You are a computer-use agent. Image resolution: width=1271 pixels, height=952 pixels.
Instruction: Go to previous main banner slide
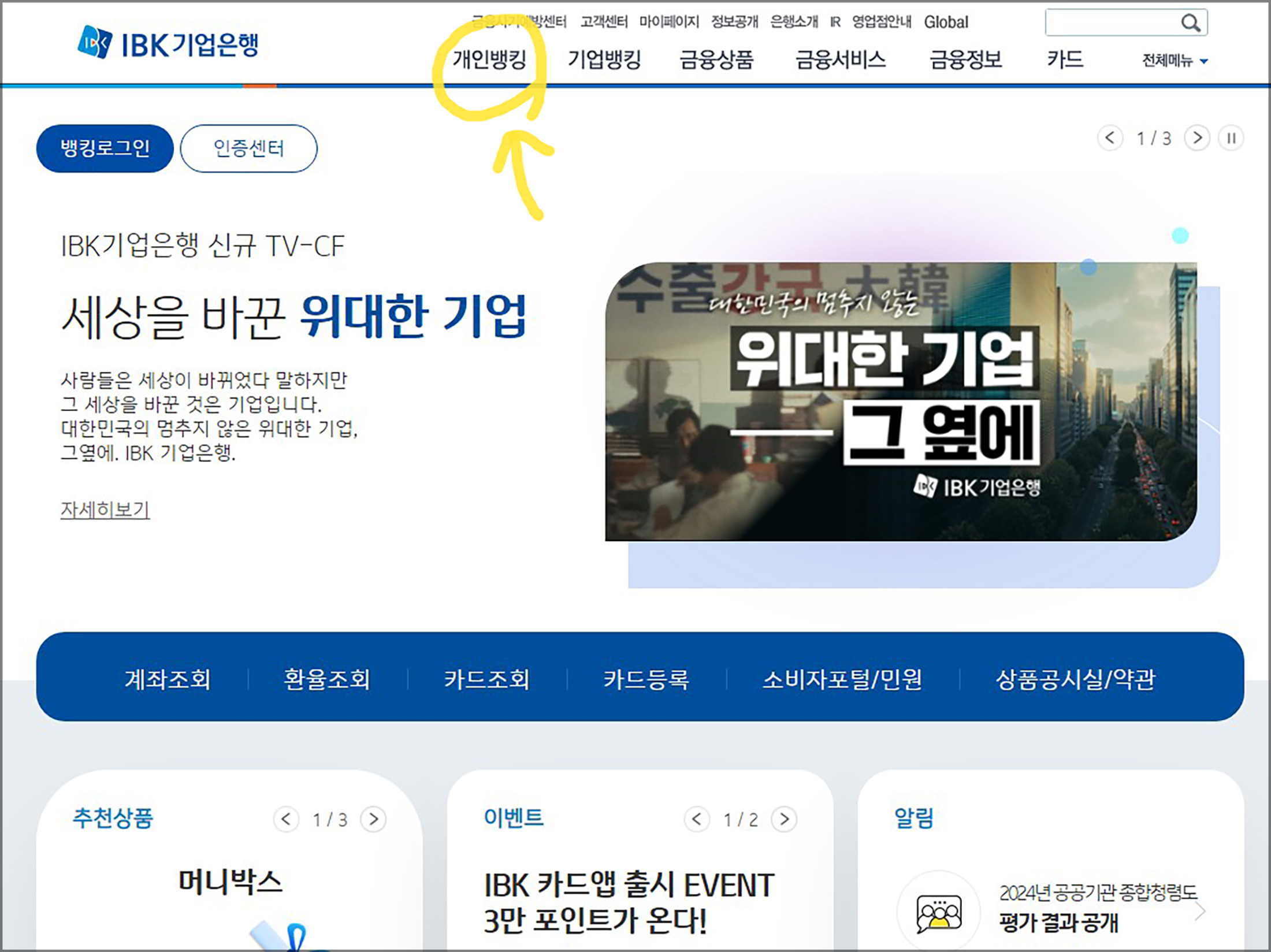pyautogui.click(x=1110, y=138)
